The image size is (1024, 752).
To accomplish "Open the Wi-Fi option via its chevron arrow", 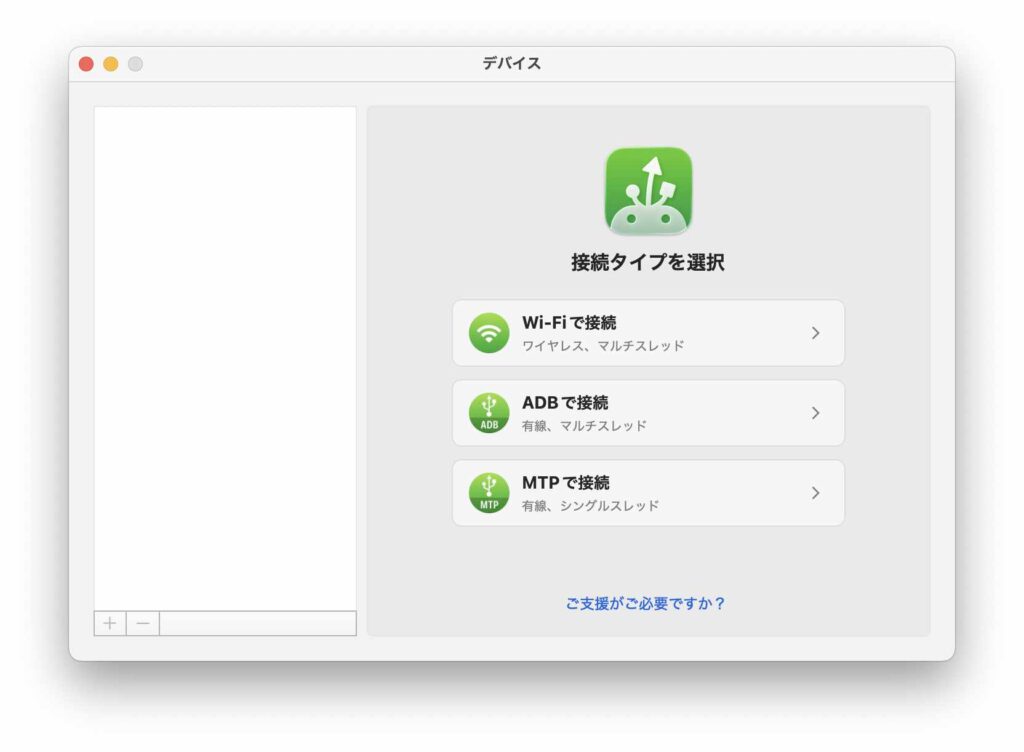I will [x=815, y=333].
